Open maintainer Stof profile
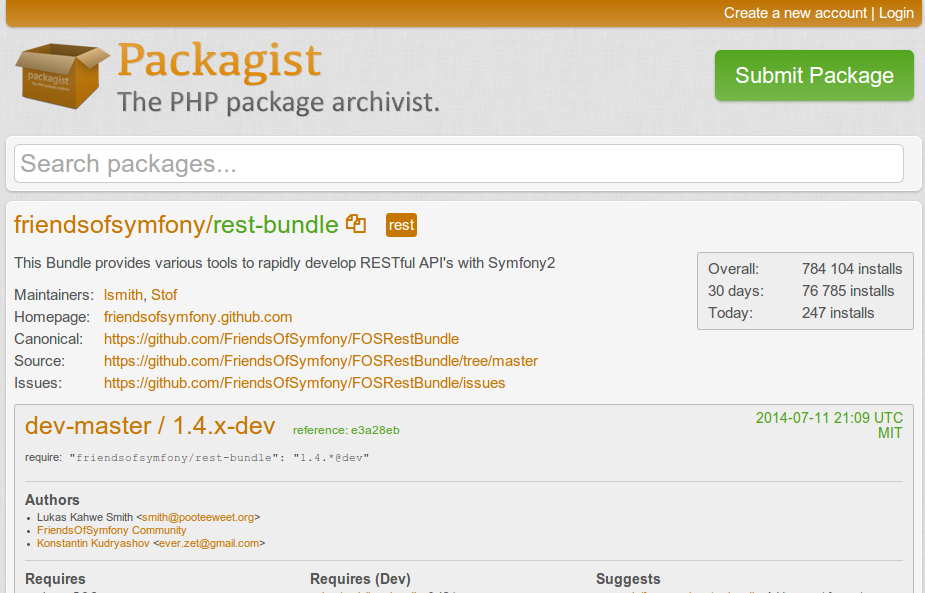The height and width of the screenshot is (593, 925). coord(164,295)
